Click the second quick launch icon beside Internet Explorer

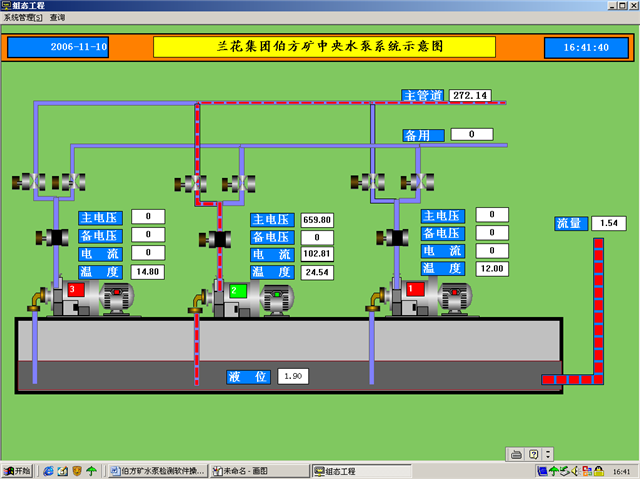(62, 471)
